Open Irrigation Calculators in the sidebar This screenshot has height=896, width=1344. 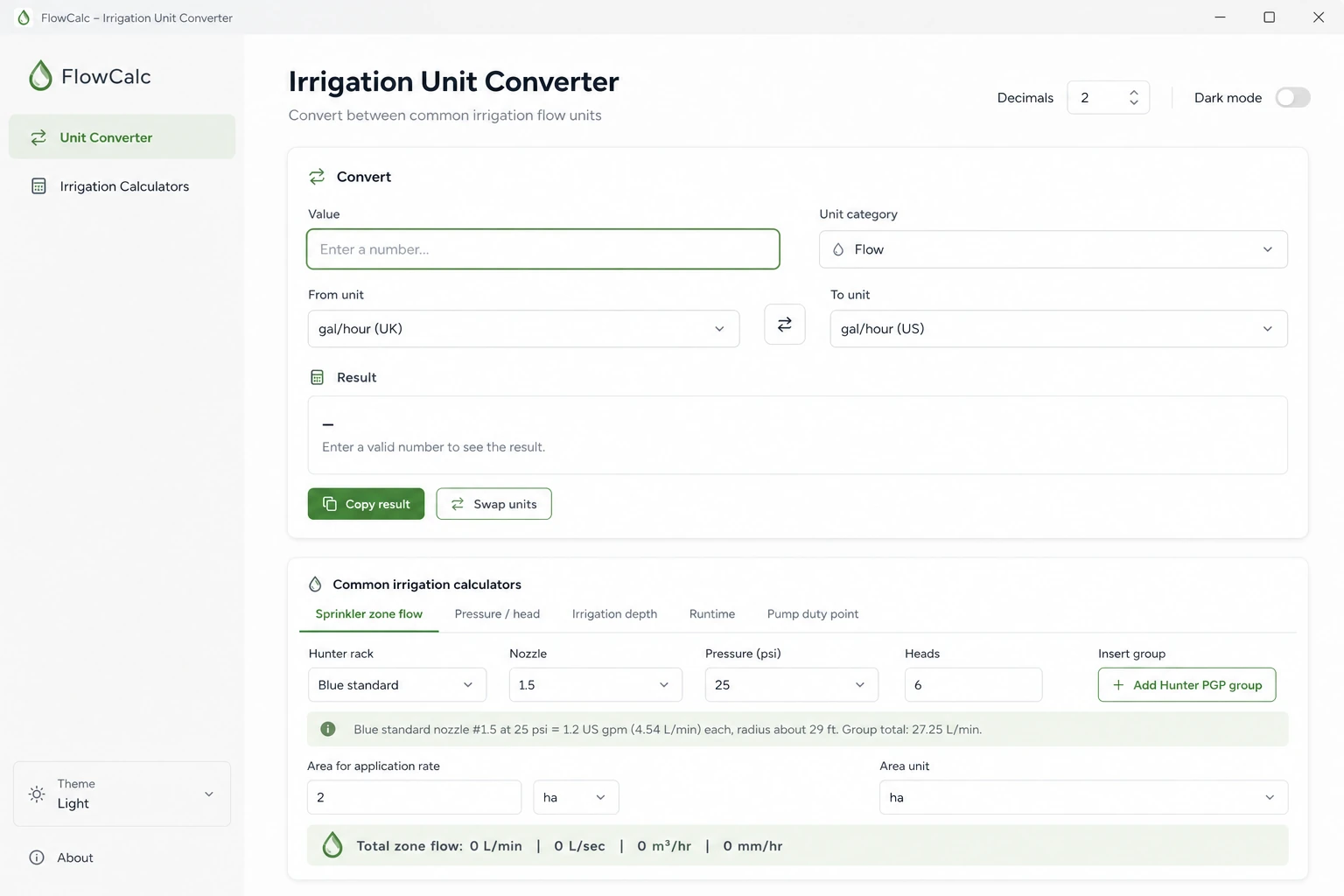122,186
